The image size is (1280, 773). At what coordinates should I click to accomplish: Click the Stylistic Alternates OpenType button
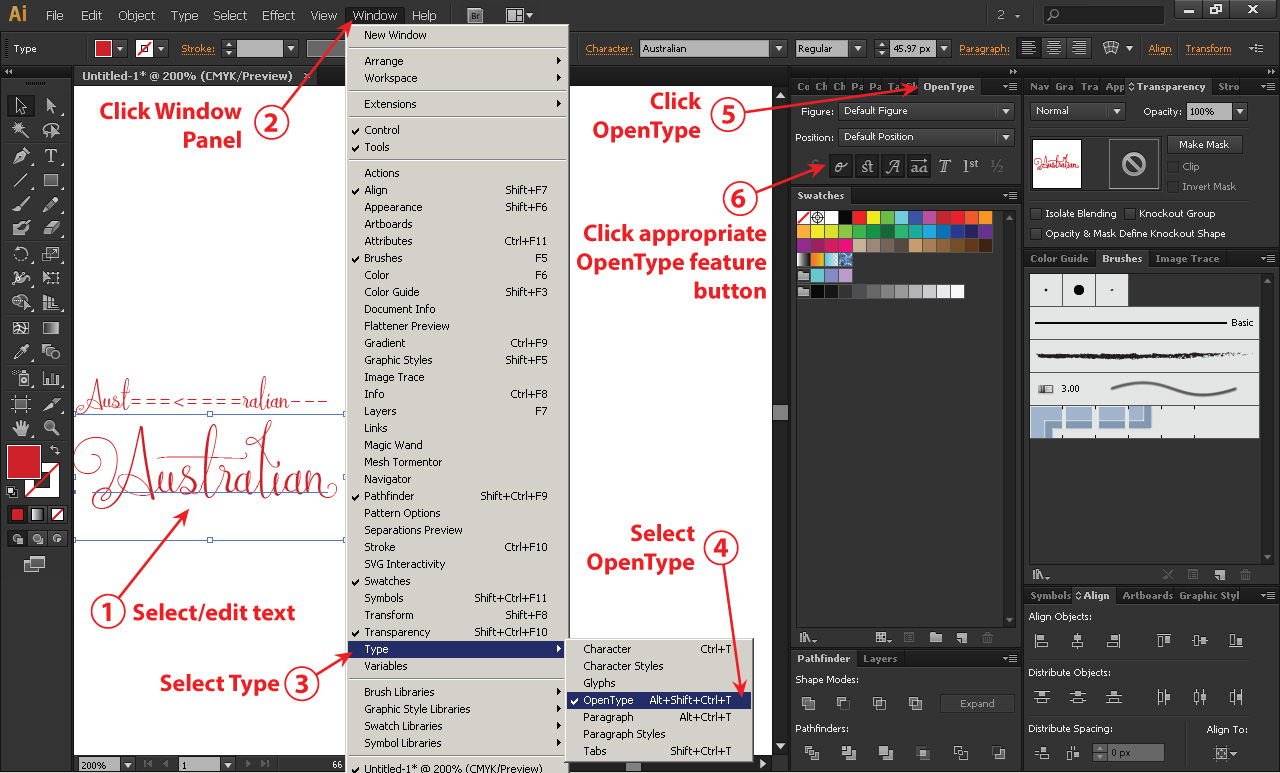point(919,167)
